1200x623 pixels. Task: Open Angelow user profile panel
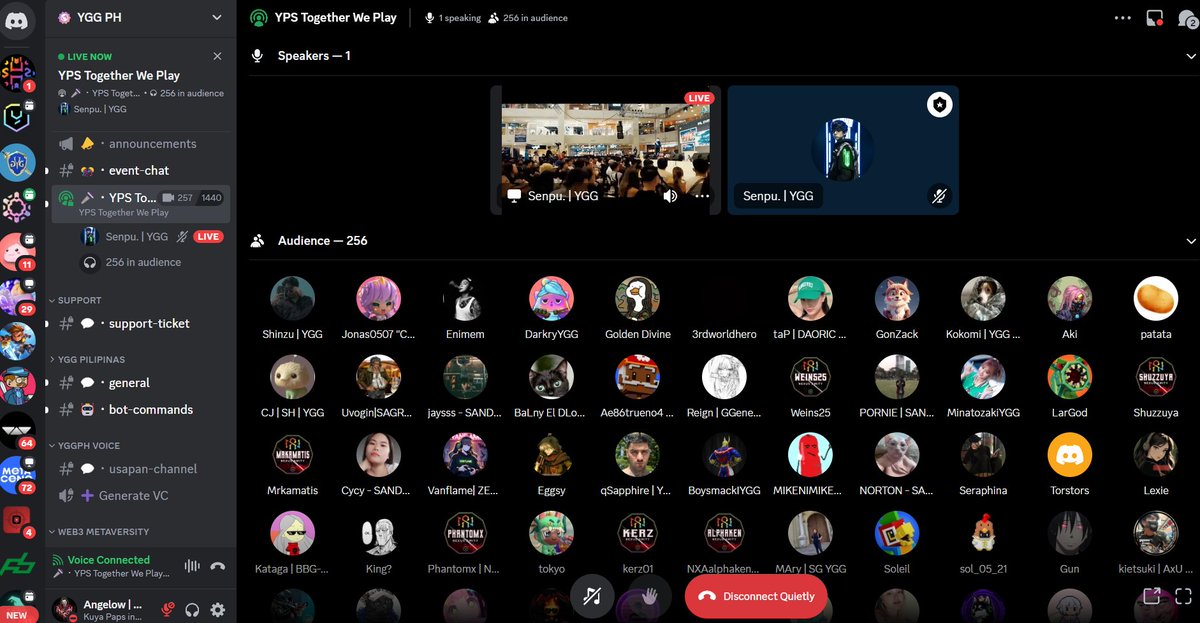click(98, 609)
